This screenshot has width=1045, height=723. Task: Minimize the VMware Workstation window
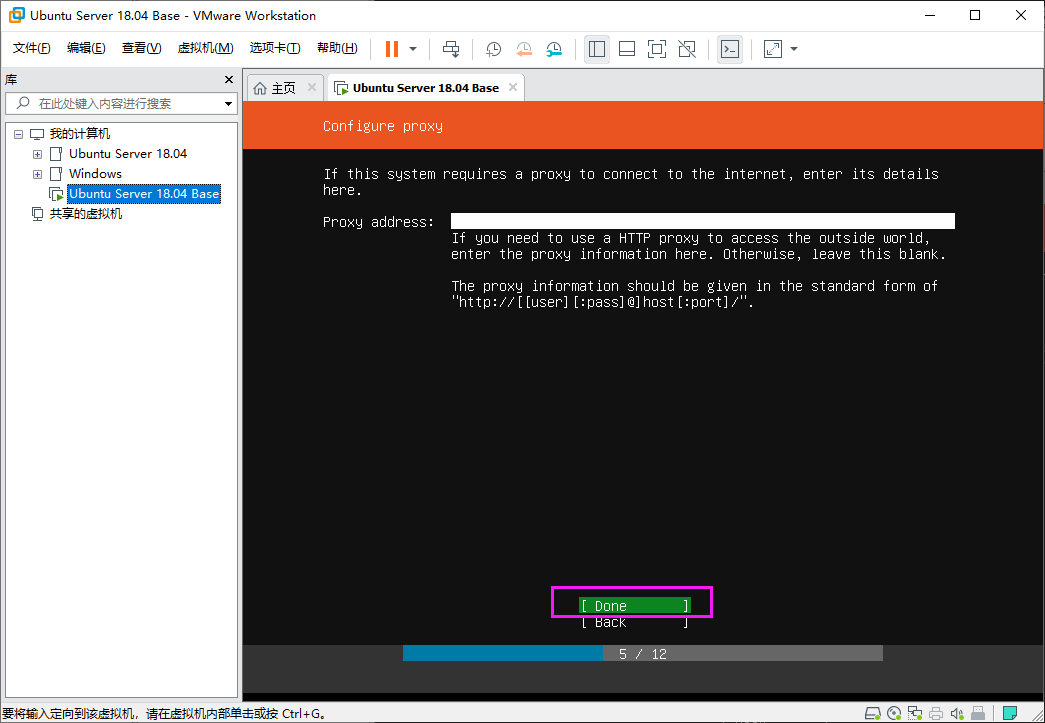pyautogui.click(x=929, y=15)
